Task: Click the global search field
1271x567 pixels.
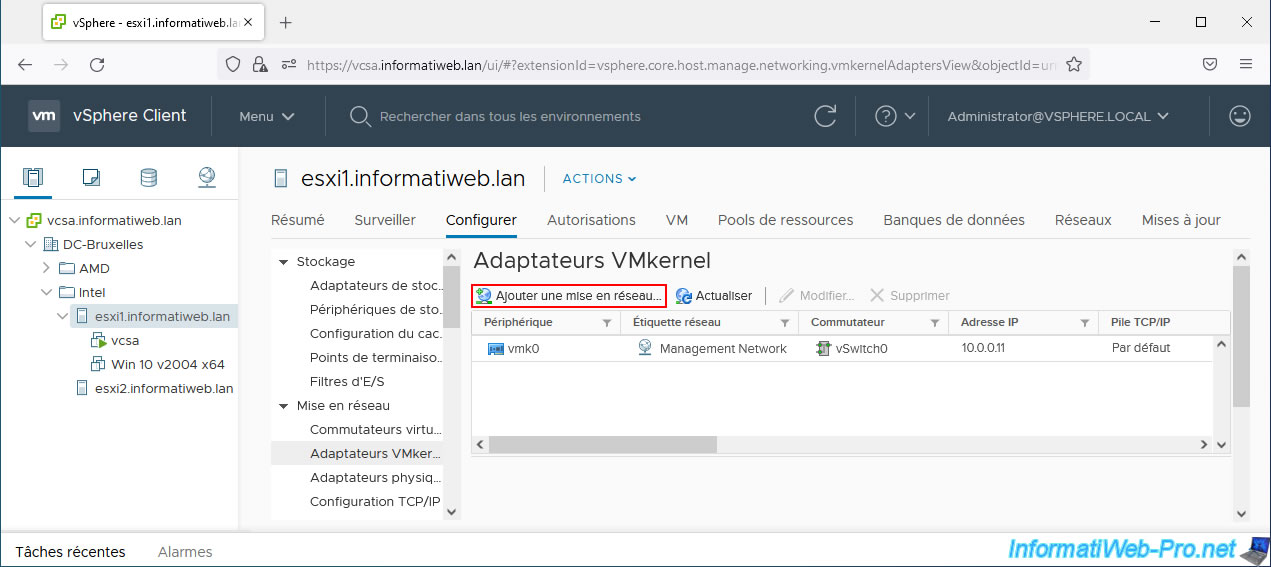Action: [x=510, y=116]
